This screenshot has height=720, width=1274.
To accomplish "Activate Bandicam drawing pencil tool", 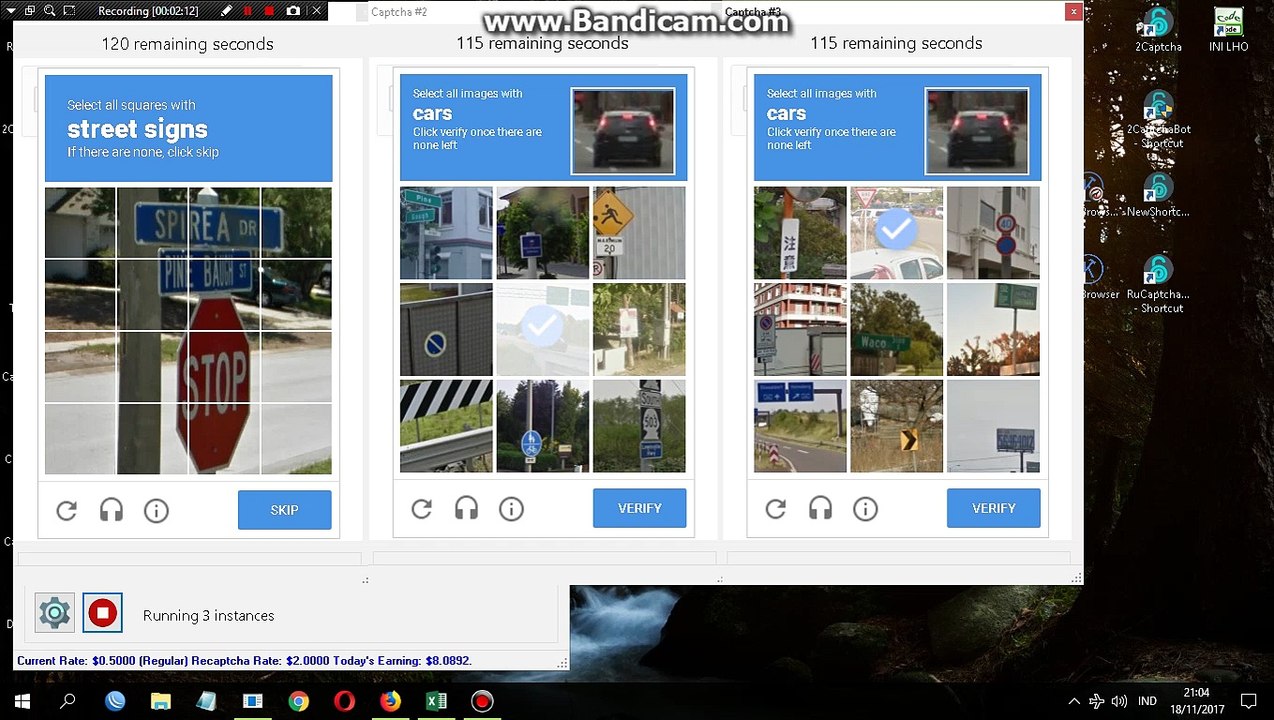I will click(x=226, y=11).
